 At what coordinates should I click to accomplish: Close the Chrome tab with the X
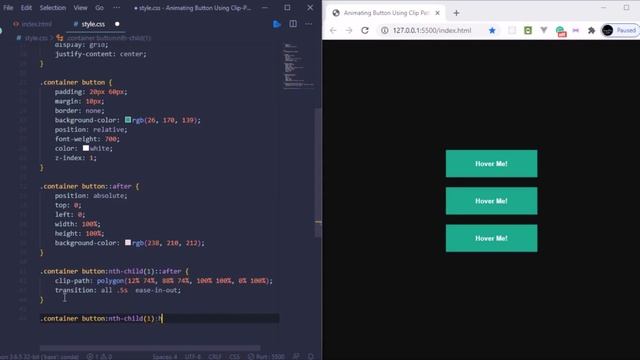(438, 13)
